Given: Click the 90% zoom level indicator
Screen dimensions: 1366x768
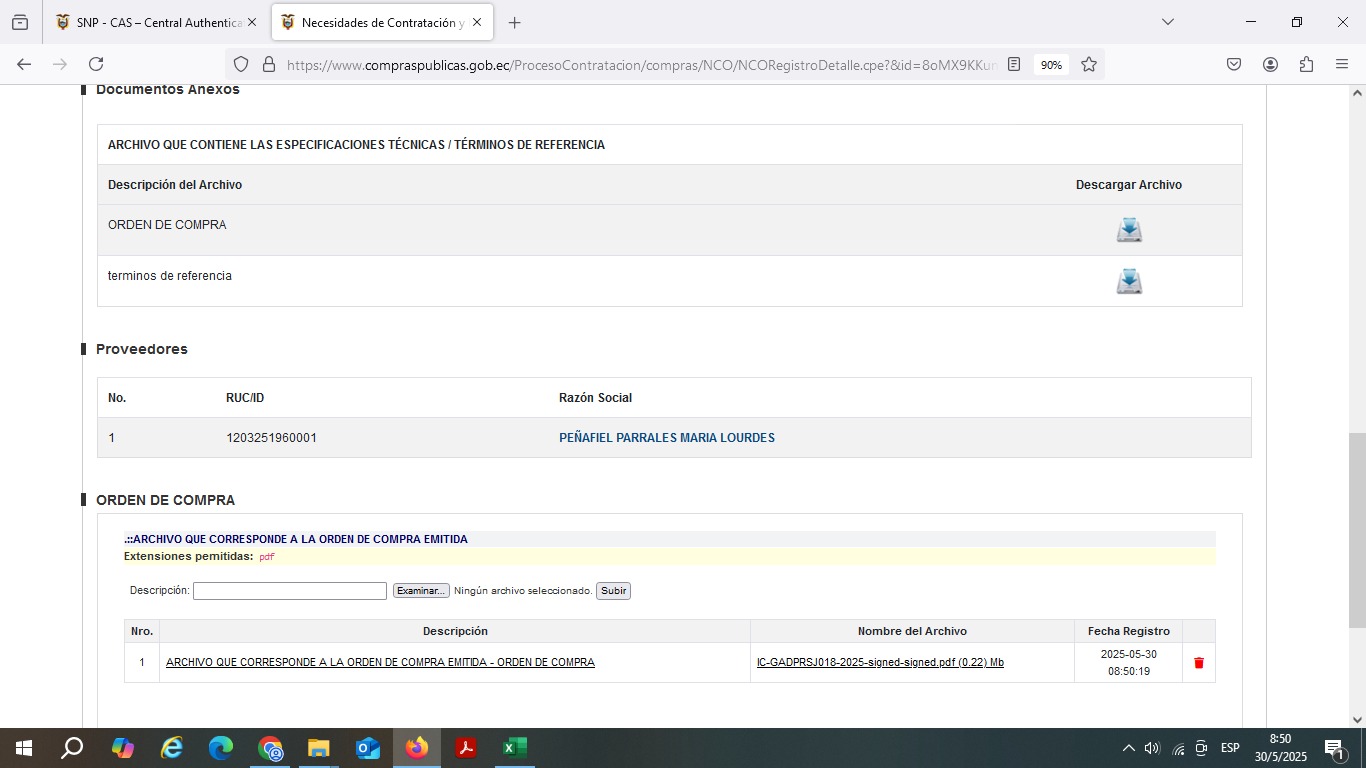Looking at the screenshot, I should pyautogui.click(x=1051, y=64).
